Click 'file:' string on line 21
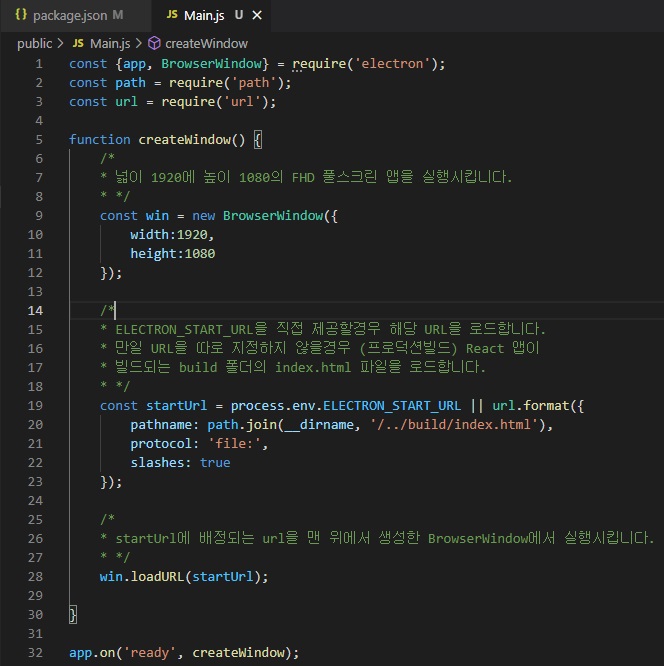664x666 pixels. pyautogui.click(x=234, y=443)
